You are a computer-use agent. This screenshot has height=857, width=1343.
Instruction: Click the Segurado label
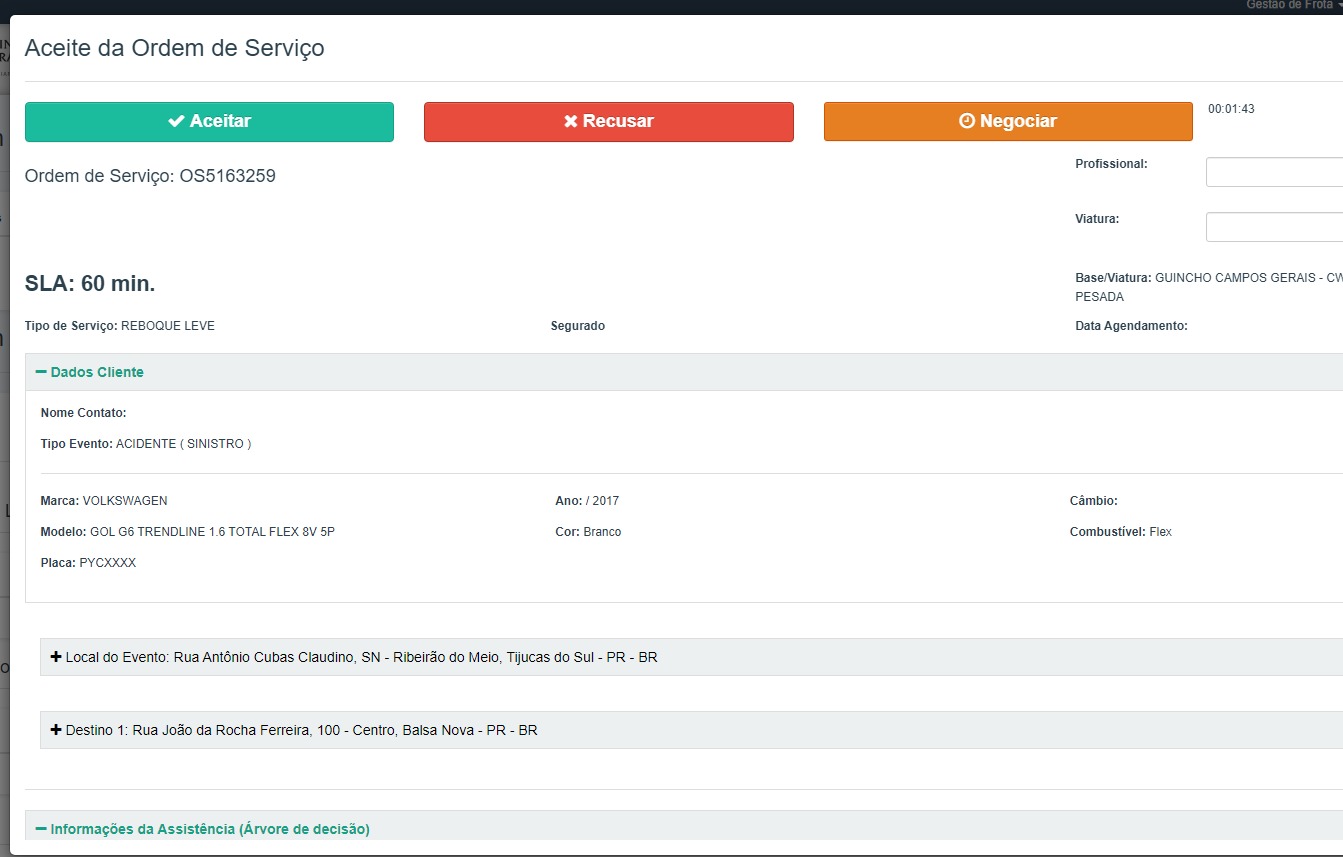coord(578,326)
